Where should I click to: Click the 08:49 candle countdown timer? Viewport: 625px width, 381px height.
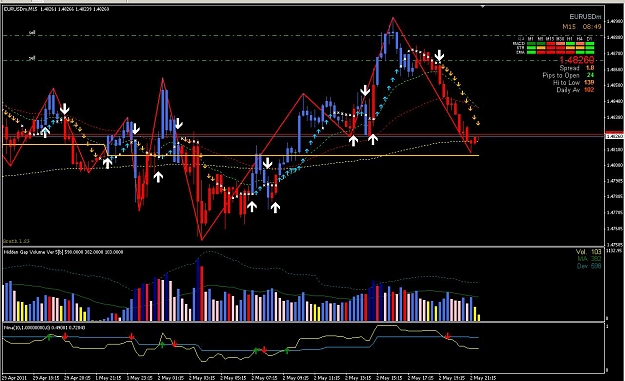coord(592,27)
